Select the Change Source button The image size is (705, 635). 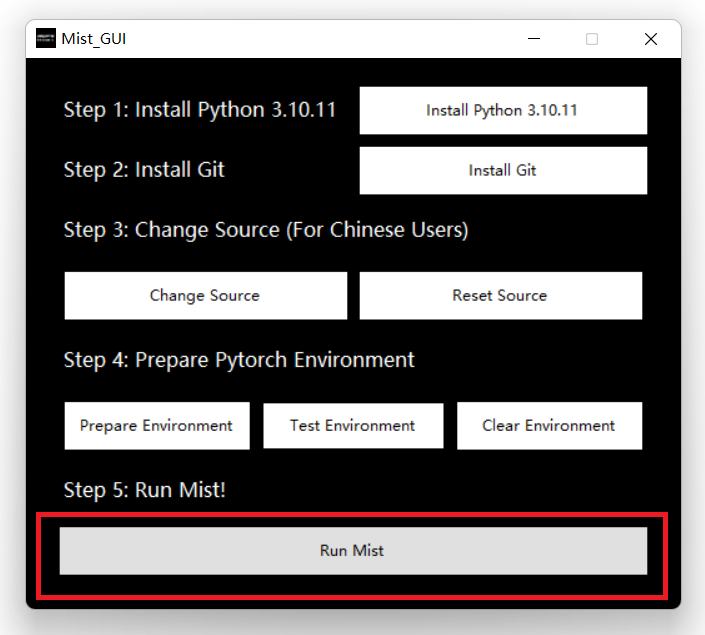(x=205, y=295)
